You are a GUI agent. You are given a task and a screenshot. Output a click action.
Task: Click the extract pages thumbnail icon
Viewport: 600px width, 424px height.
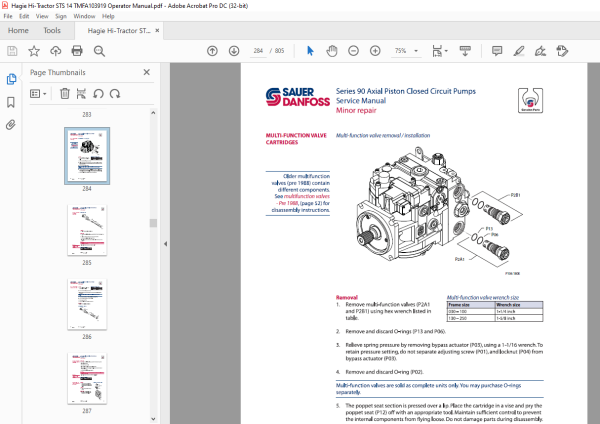click(x=81, y=93)
